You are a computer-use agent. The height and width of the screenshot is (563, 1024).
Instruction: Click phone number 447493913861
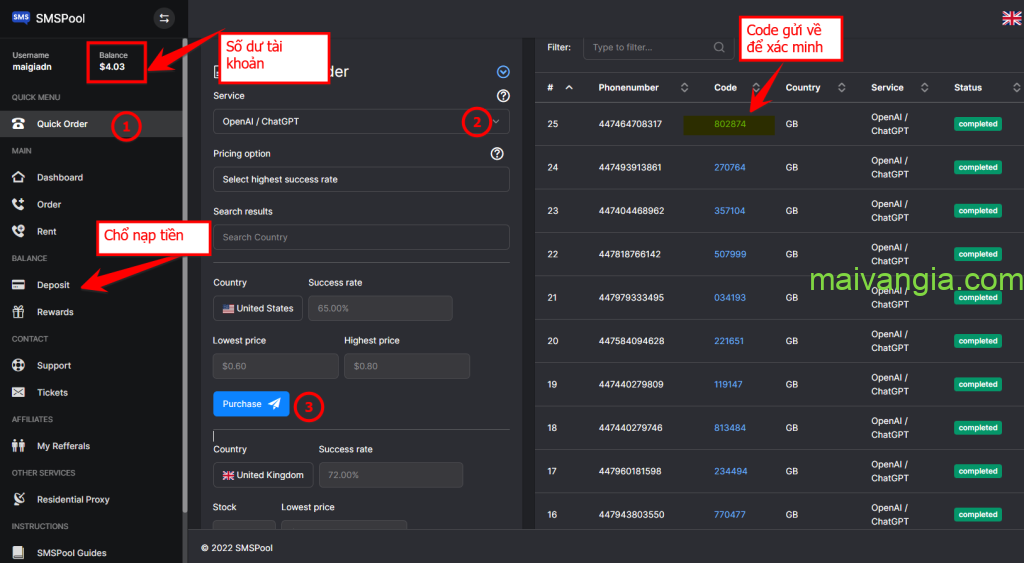click(630, 167)
